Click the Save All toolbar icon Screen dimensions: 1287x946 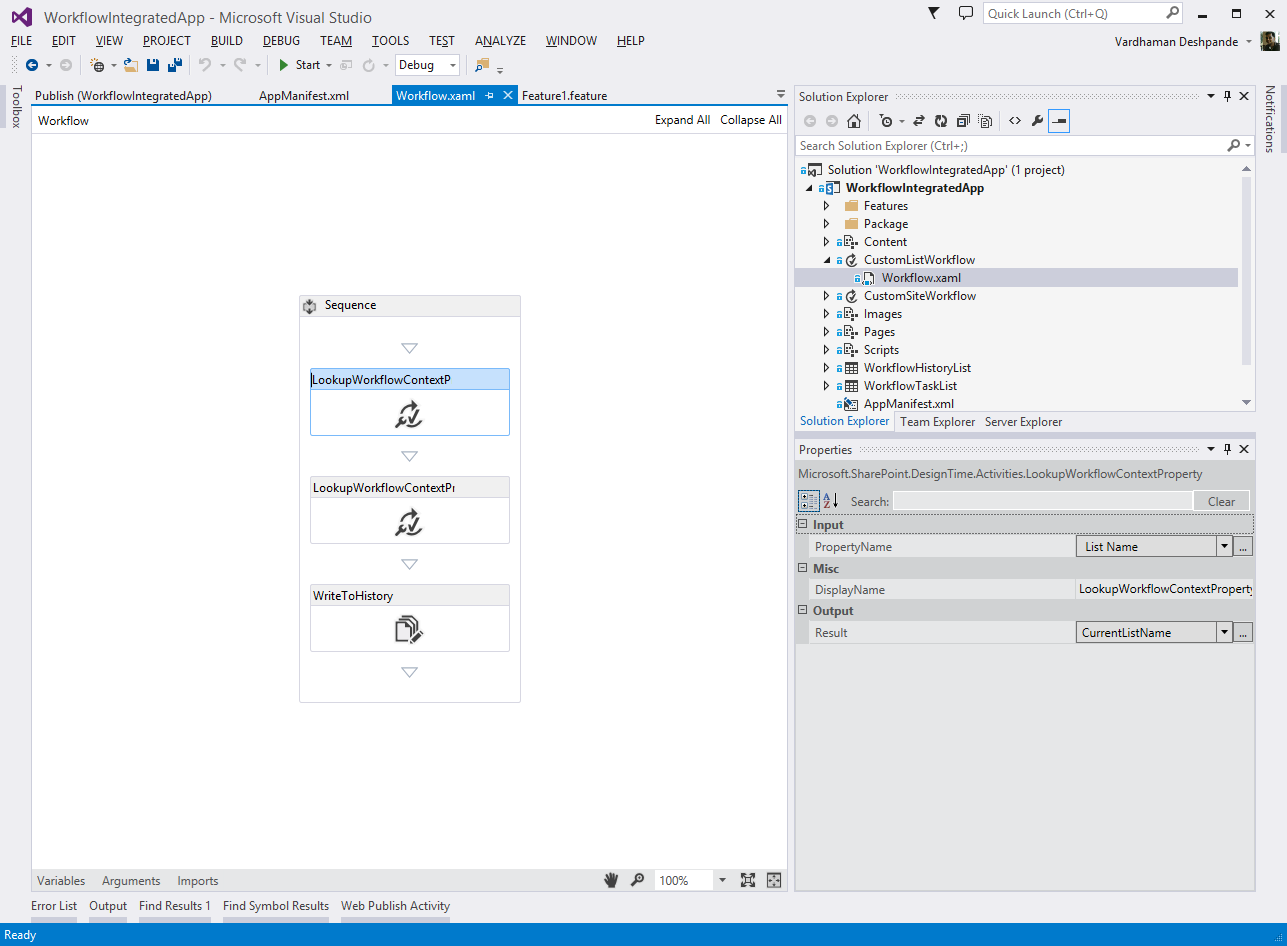pyautogui.click(x=175, y=65)
